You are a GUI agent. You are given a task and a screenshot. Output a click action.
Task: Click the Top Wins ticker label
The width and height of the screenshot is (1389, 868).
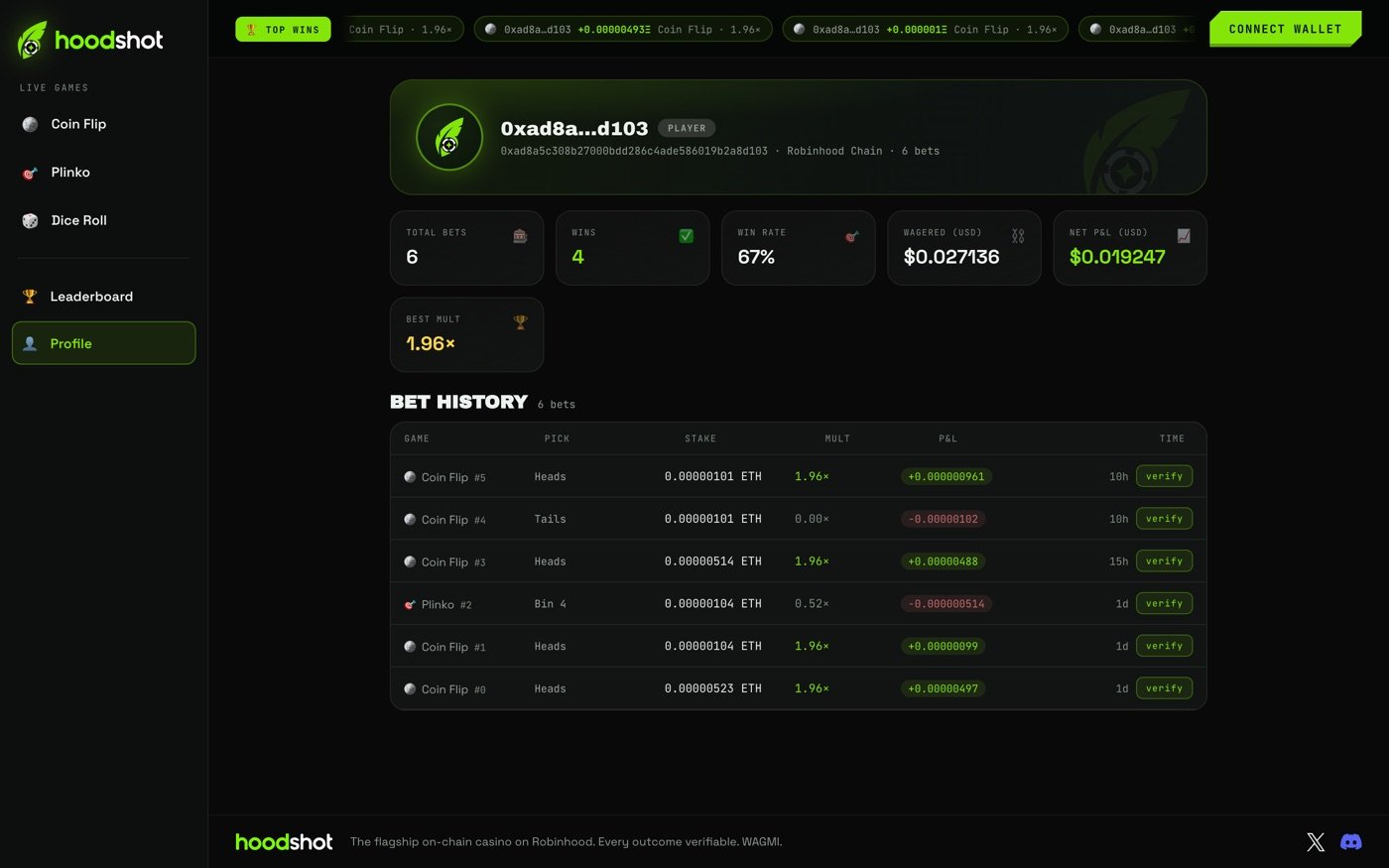click(x=283, y=29)
